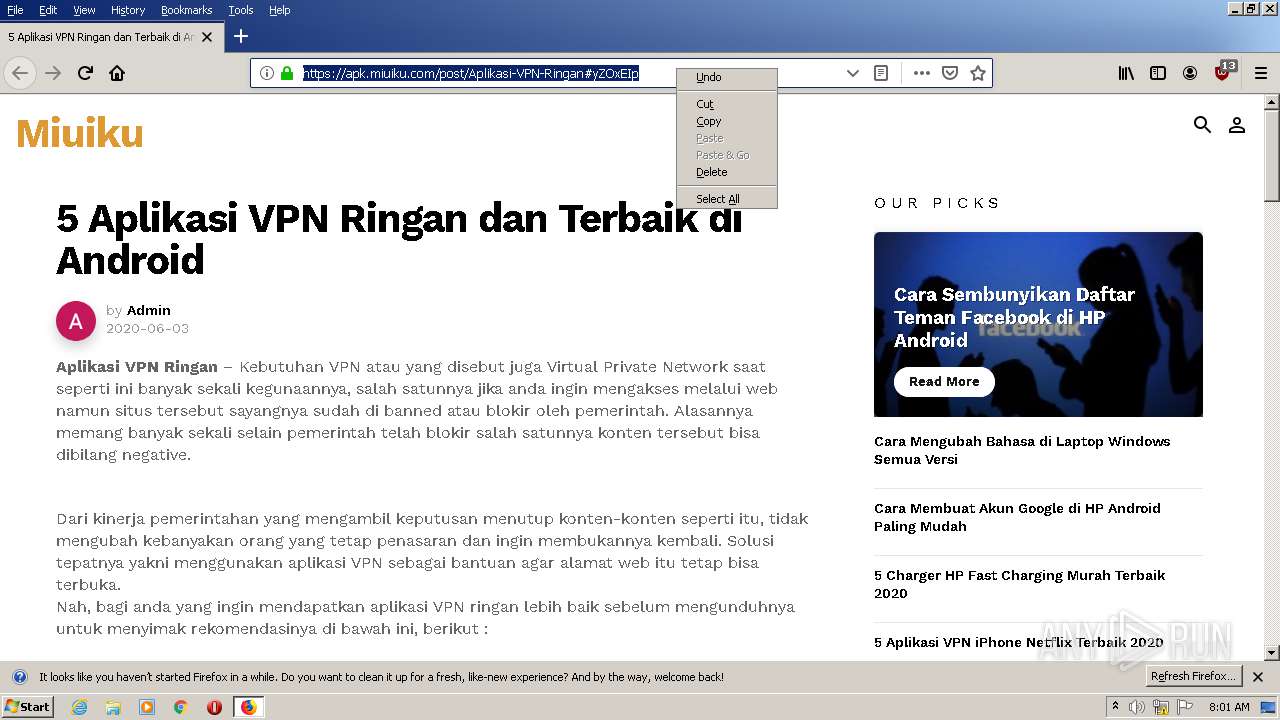Click the selected URL in address bar
The width and height of the screenshot is (1280, 720).
[x=471, y=73]
